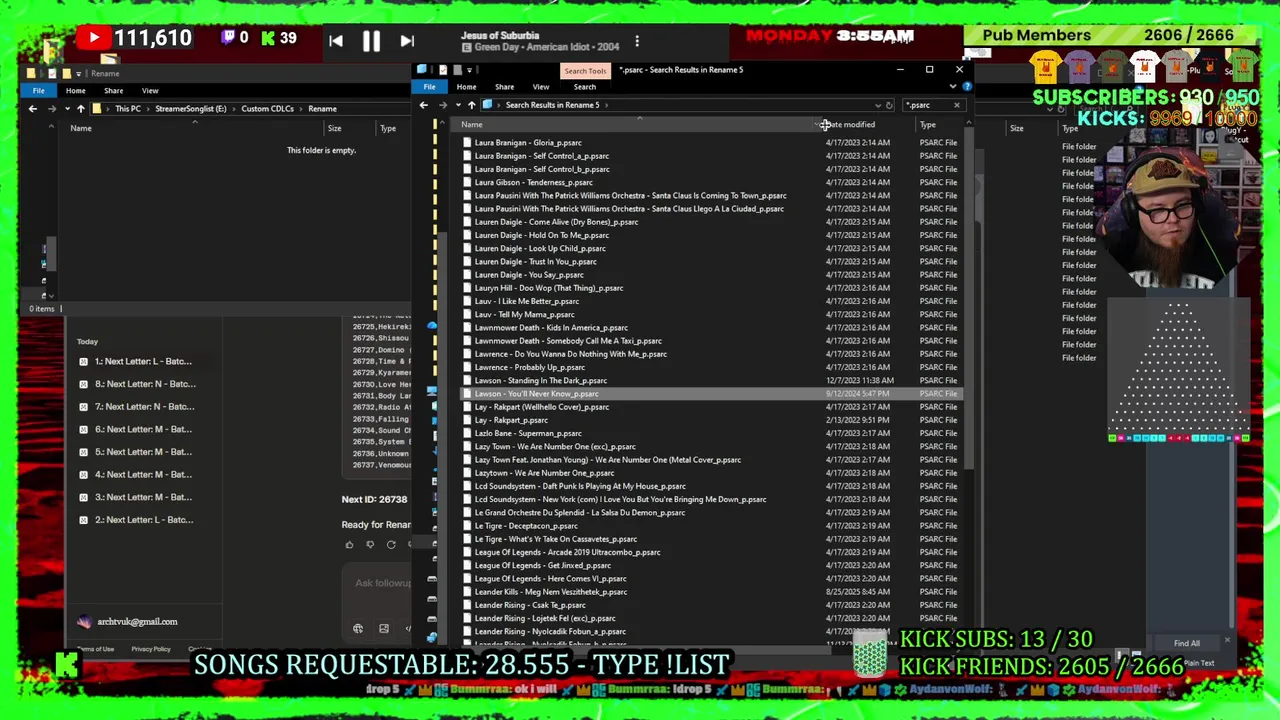Open chat 6.: Next Letter: M - Bat...
Image resolution: width=1280 pixels, height=720 pixels.
pyautogui.click(x=143, y=429)
